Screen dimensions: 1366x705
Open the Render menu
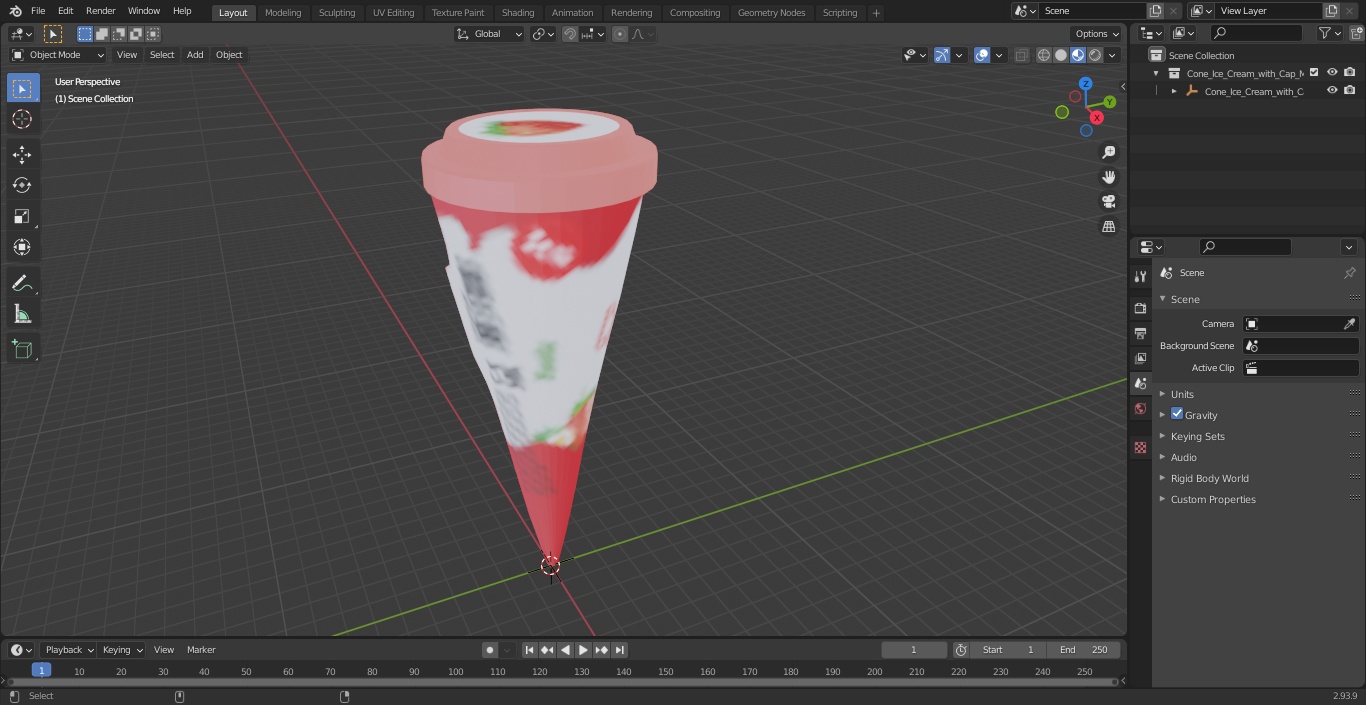coord(101,11)
